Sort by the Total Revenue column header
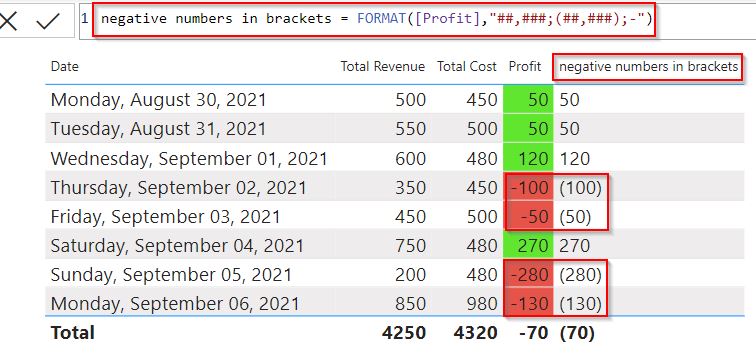The image size is (756, 362). (x=383, y=67)
